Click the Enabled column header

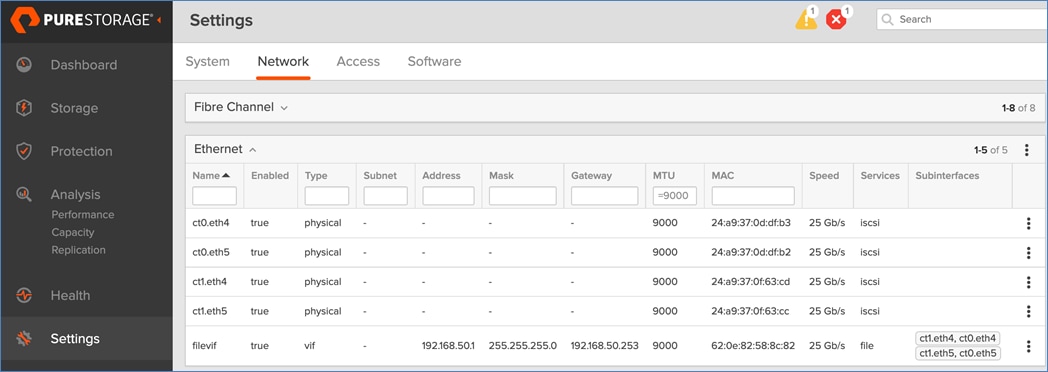[x=270, y=176]
